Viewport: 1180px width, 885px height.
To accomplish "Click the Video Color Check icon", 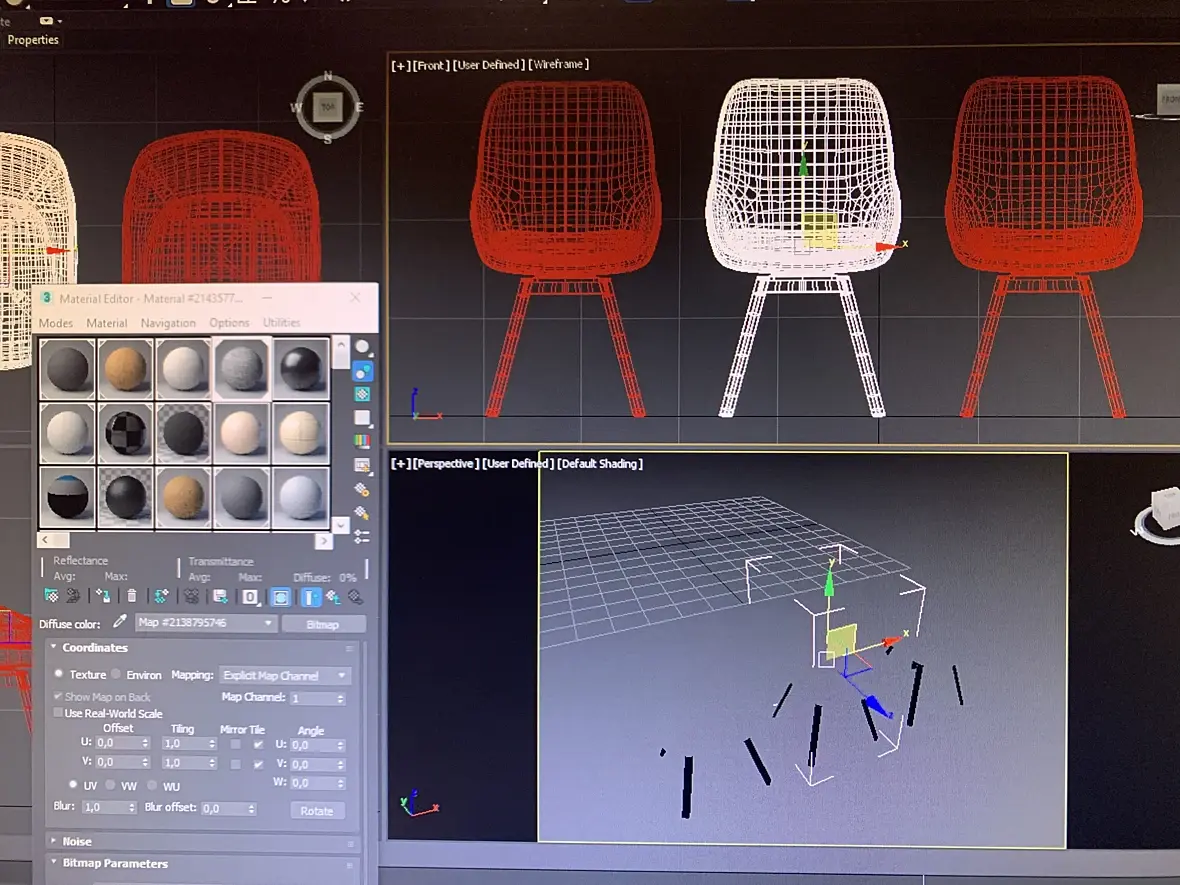I will click(363, 441).
